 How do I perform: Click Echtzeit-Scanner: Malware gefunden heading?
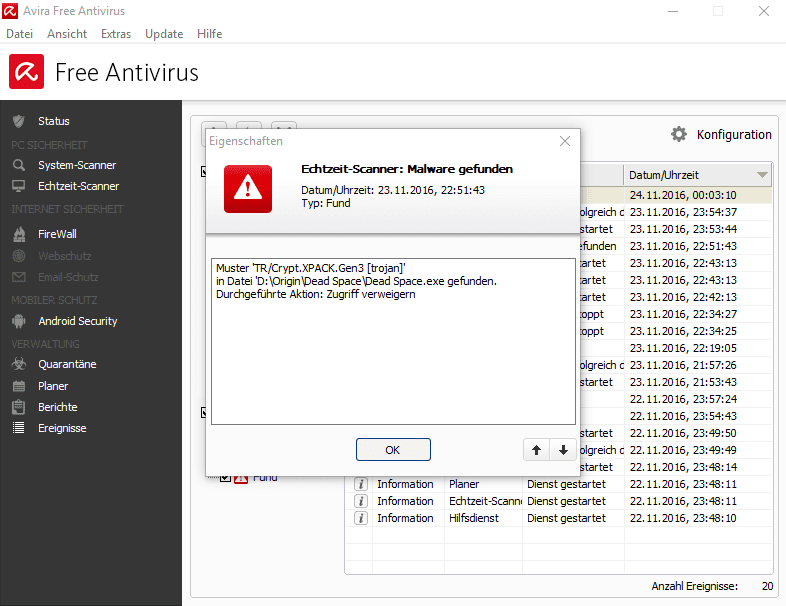point(407,169)
